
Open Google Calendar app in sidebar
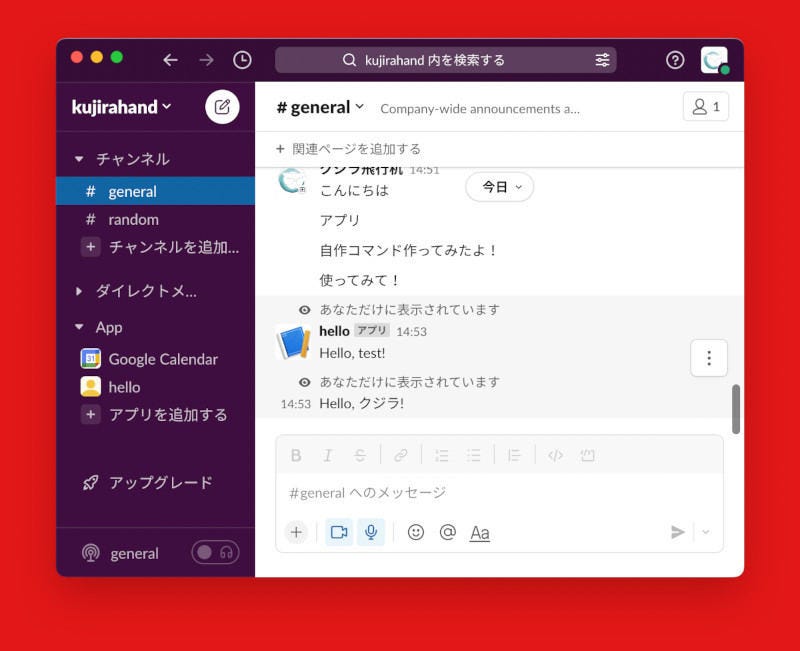coord(162,359)
